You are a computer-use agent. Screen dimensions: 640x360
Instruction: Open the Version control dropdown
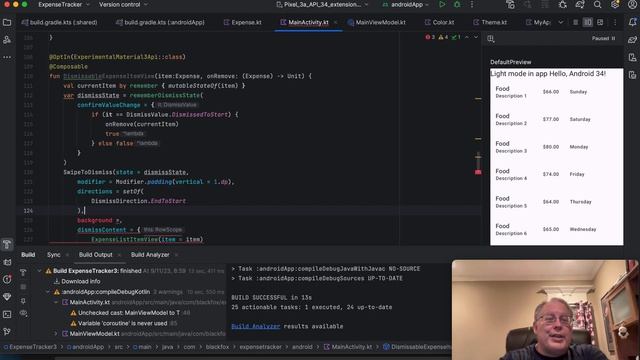[123, 4]
